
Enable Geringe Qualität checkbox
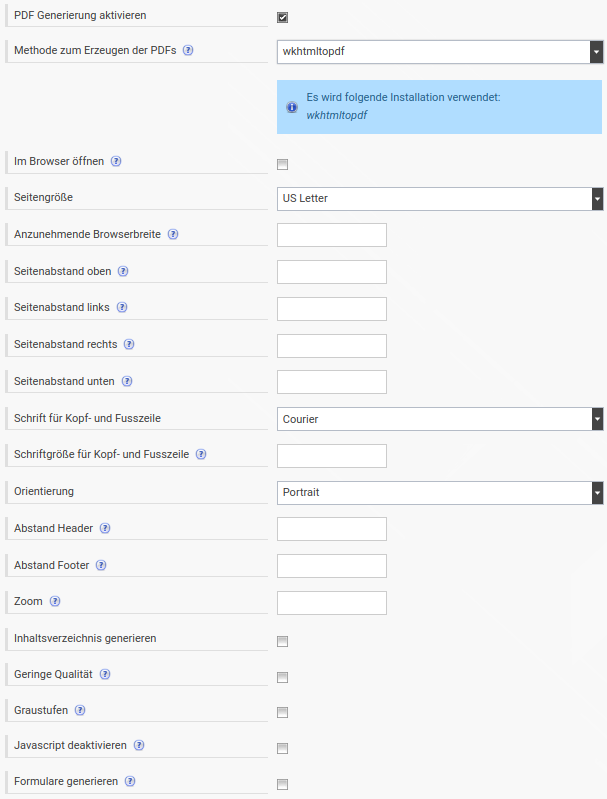click(282, 677)
